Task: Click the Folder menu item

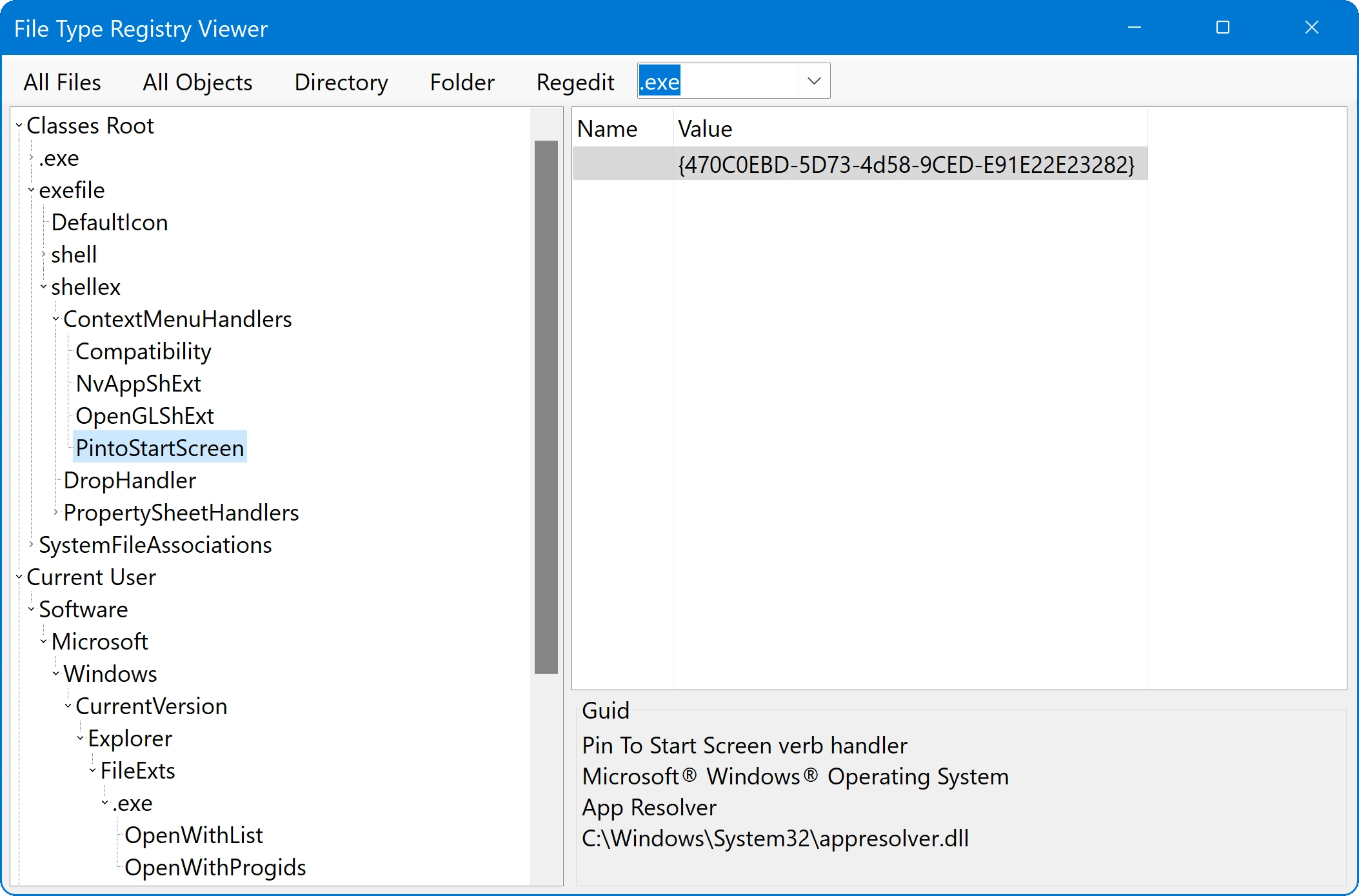Action: pos(462,83)
